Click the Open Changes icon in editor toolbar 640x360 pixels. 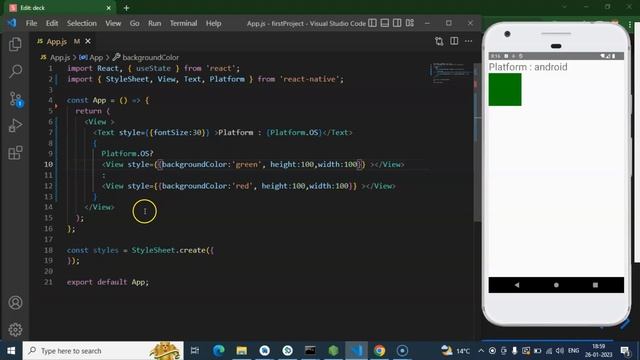point(439,41)
